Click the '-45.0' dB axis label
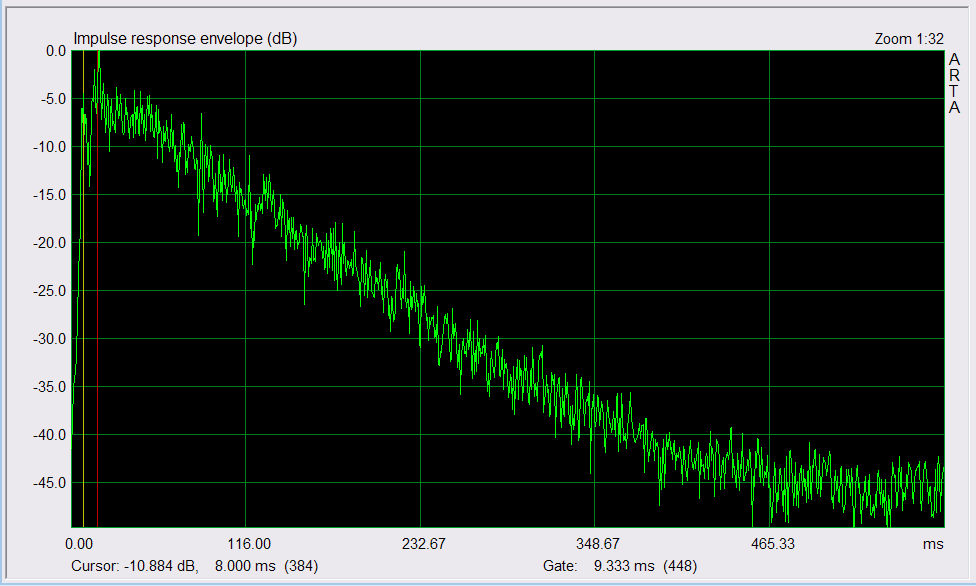This screenshot has height=586, width=976. pyautogui.click(x=49, y=483)
